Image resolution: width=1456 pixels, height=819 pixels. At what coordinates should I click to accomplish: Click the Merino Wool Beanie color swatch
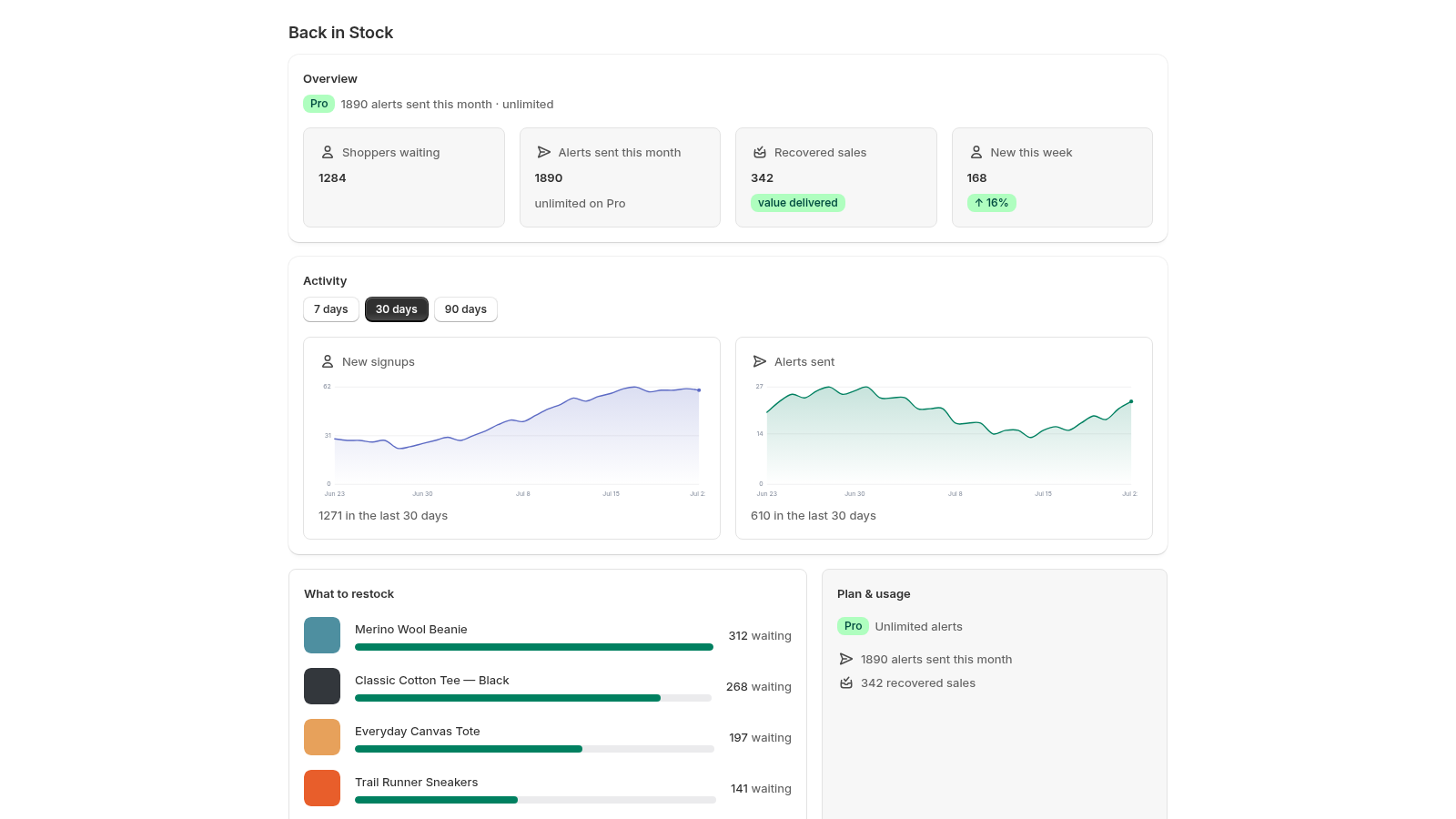click(x=322, y=635)
